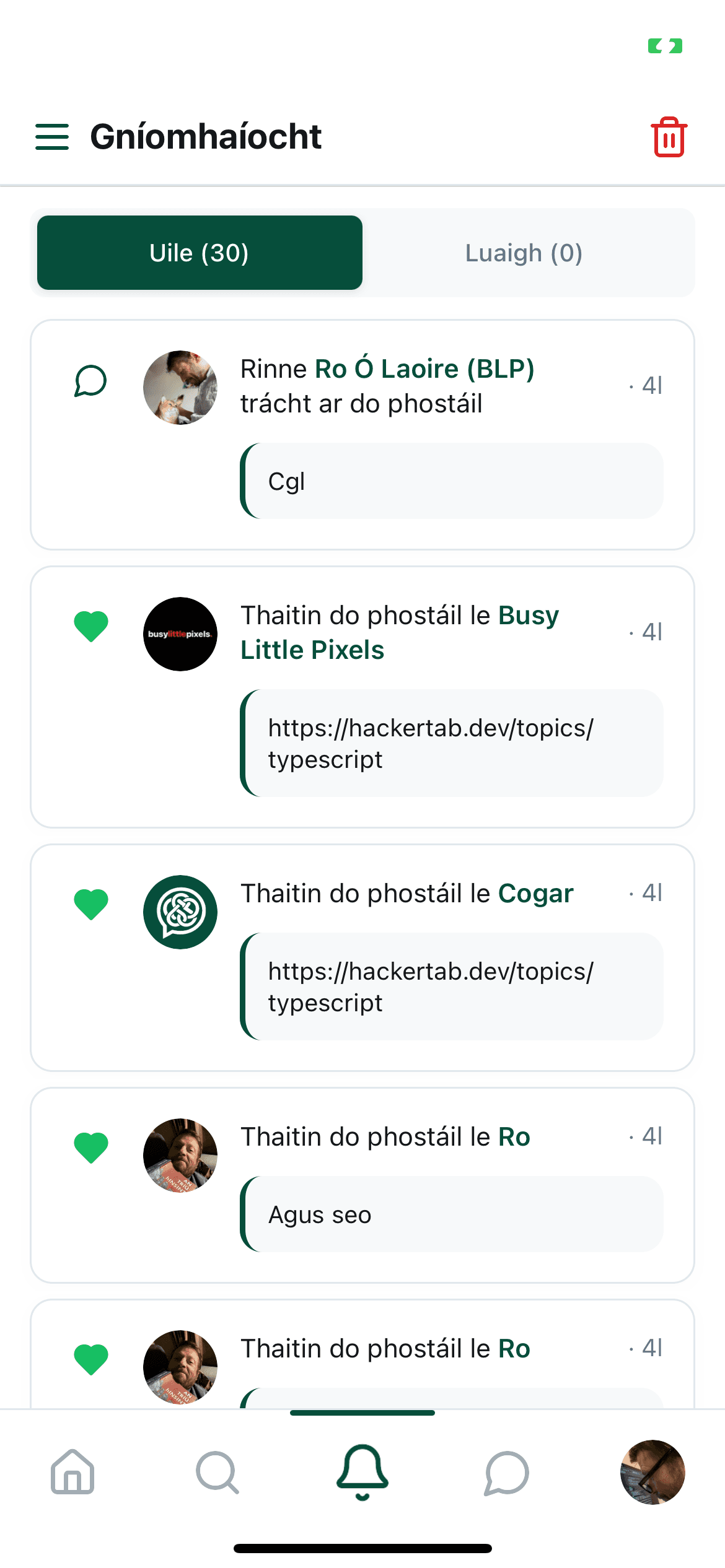
Task: Tap the comment icon on first notification
Action: (90, 381)
